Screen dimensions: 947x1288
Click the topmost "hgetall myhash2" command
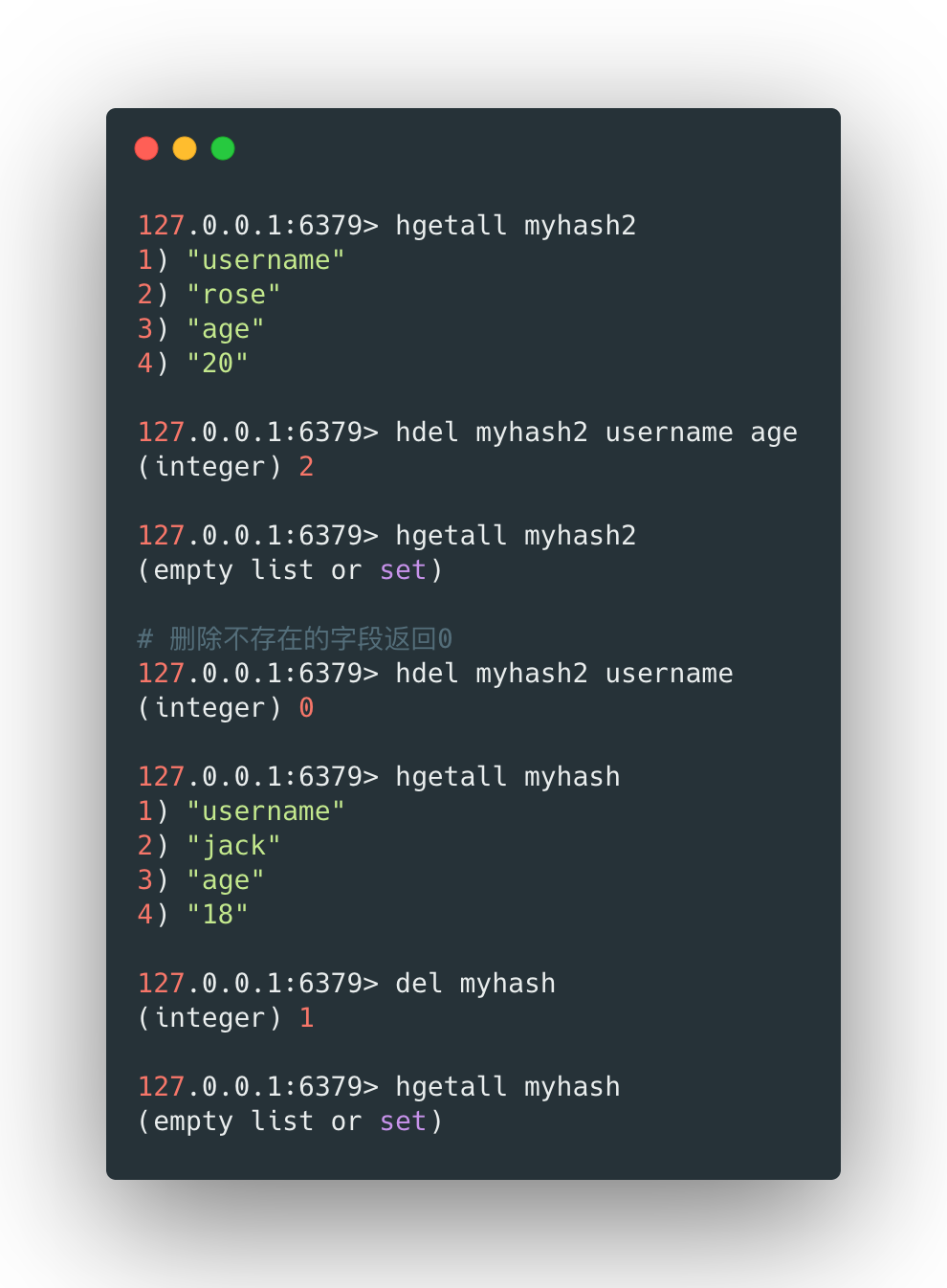515,226
